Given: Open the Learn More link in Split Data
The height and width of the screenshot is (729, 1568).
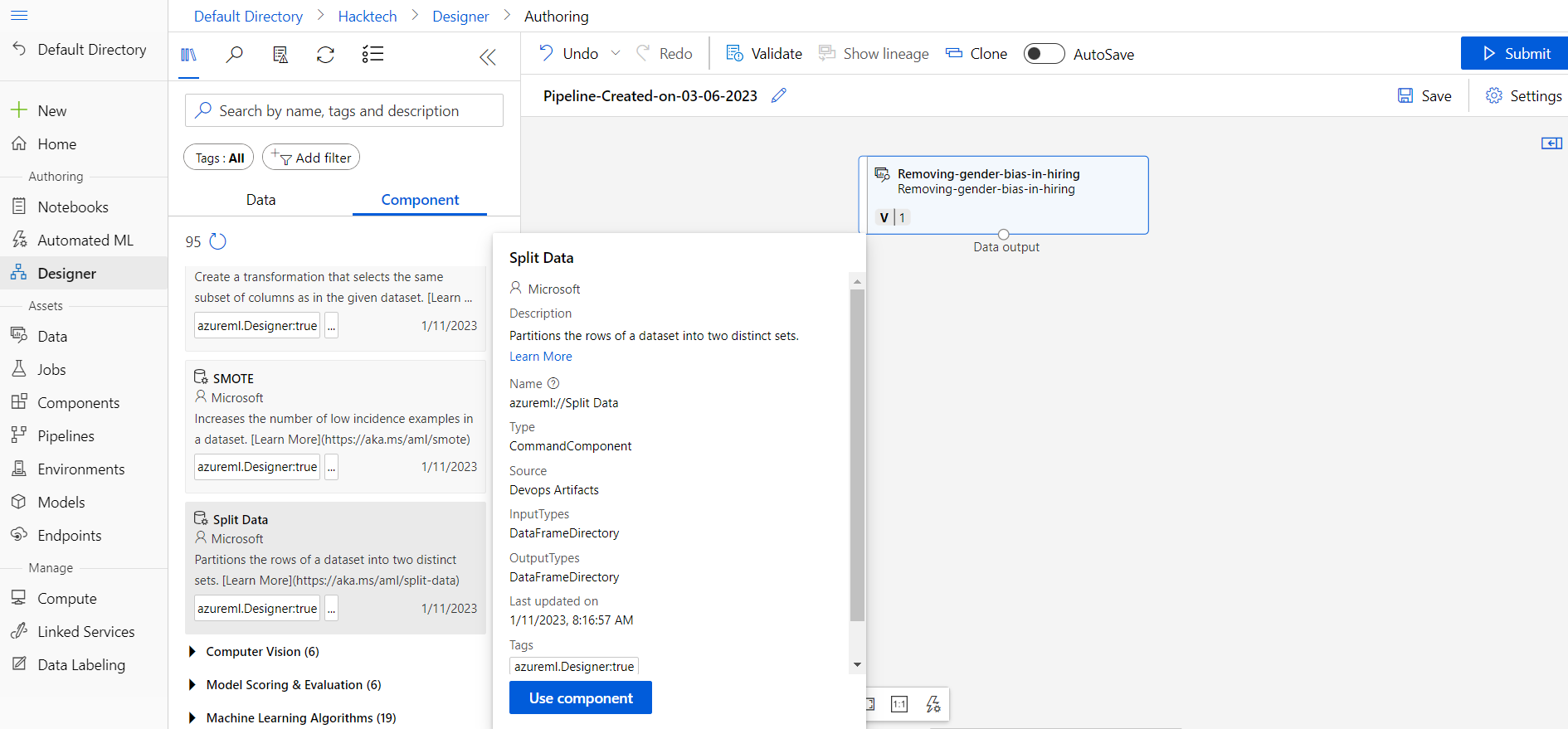Looking at the screenshot, I should 541,357.
